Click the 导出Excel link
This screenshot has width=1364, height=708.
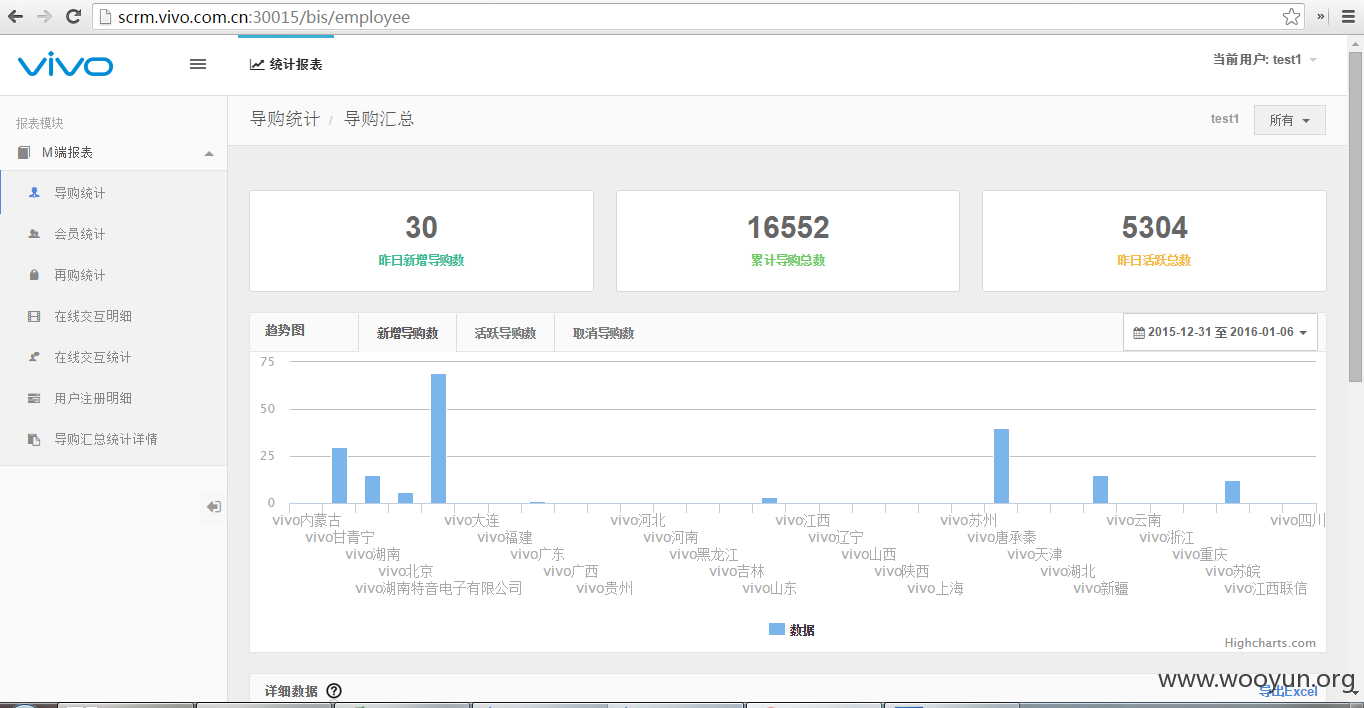click(1288, 691)
